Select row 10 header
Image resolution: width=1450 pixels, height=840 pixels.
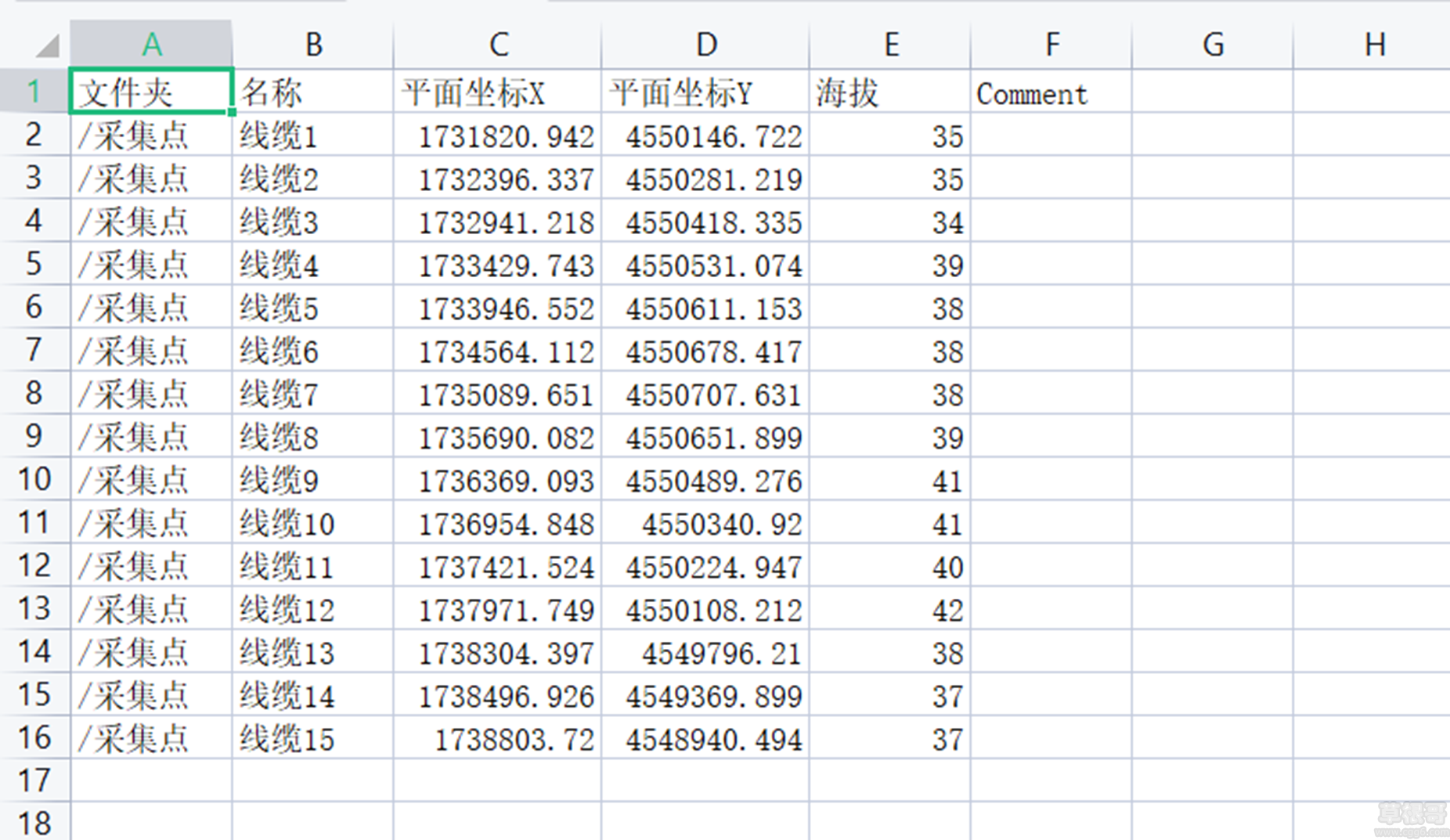(x=34, y=479)
